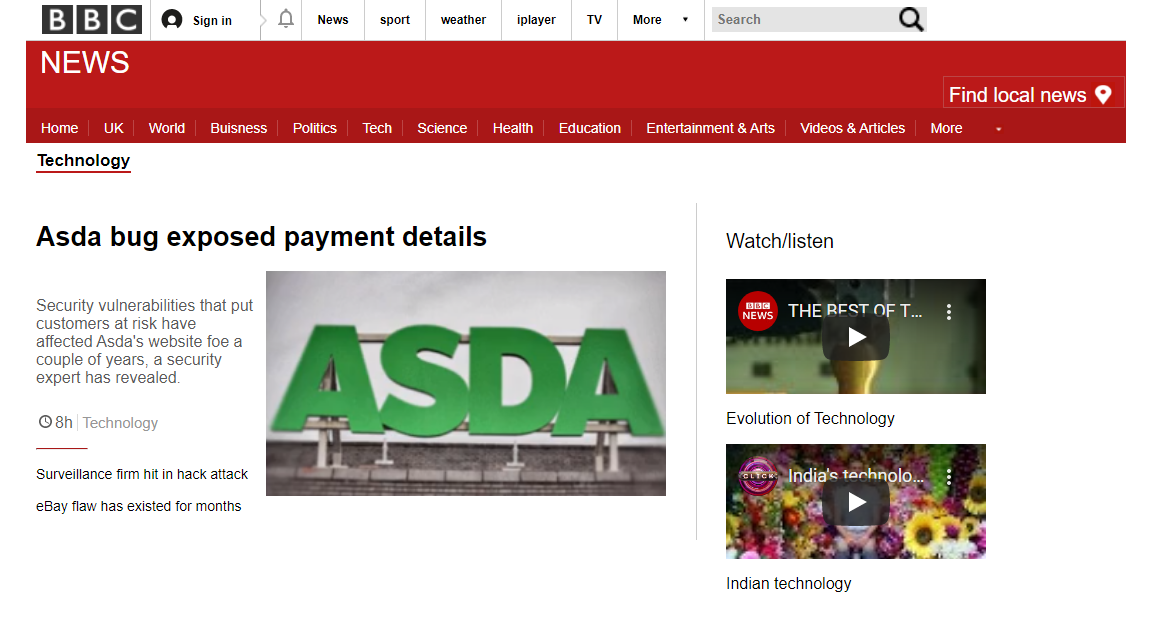Select the Buisness section
The image size is (1156, 629).
[238, 128]
